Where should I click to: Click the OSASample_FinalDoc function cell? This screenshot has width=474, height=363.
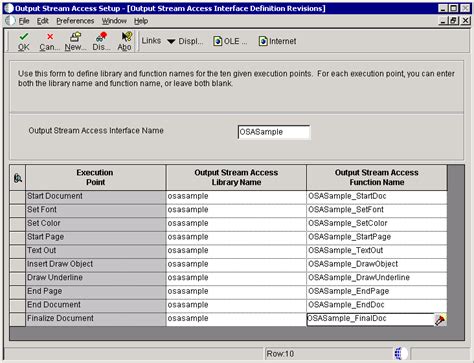[x=370, y=319]
